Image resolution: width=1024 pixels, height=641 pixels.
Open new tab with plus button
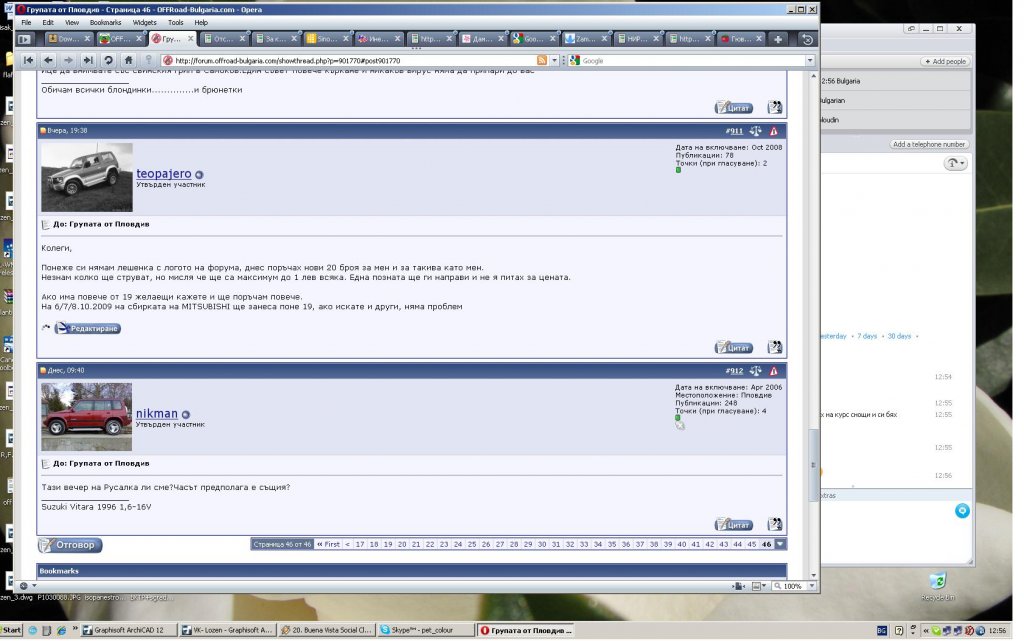click(777, 39)
